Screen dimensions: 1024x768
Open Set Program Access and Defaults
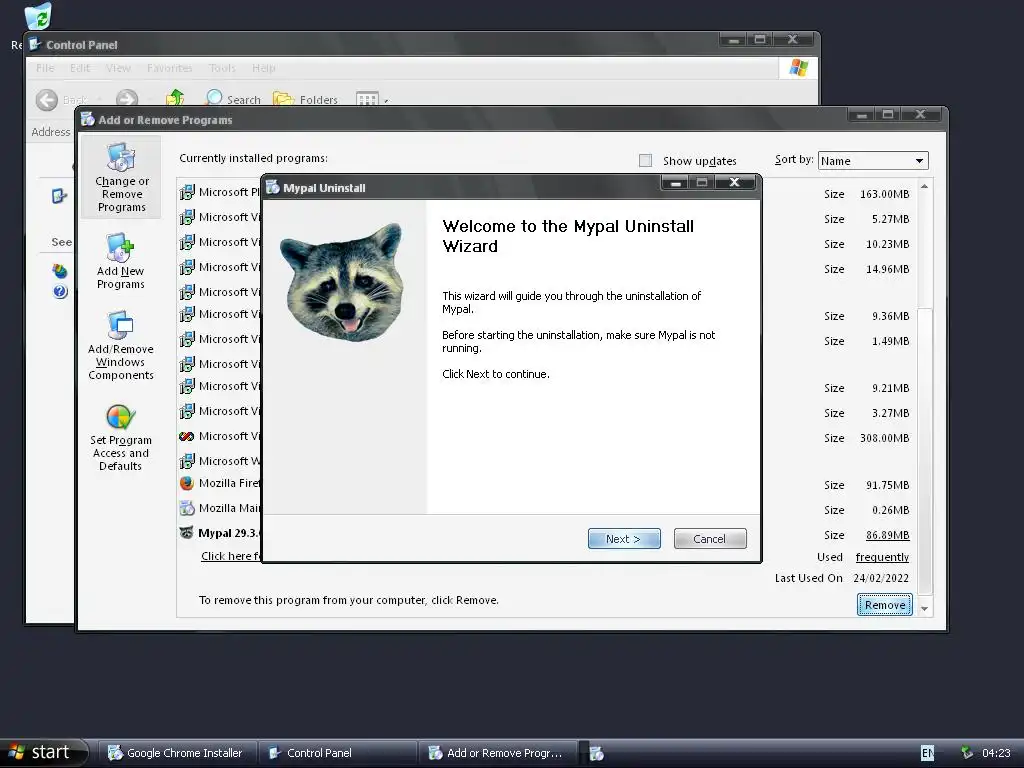click(121, 438)
